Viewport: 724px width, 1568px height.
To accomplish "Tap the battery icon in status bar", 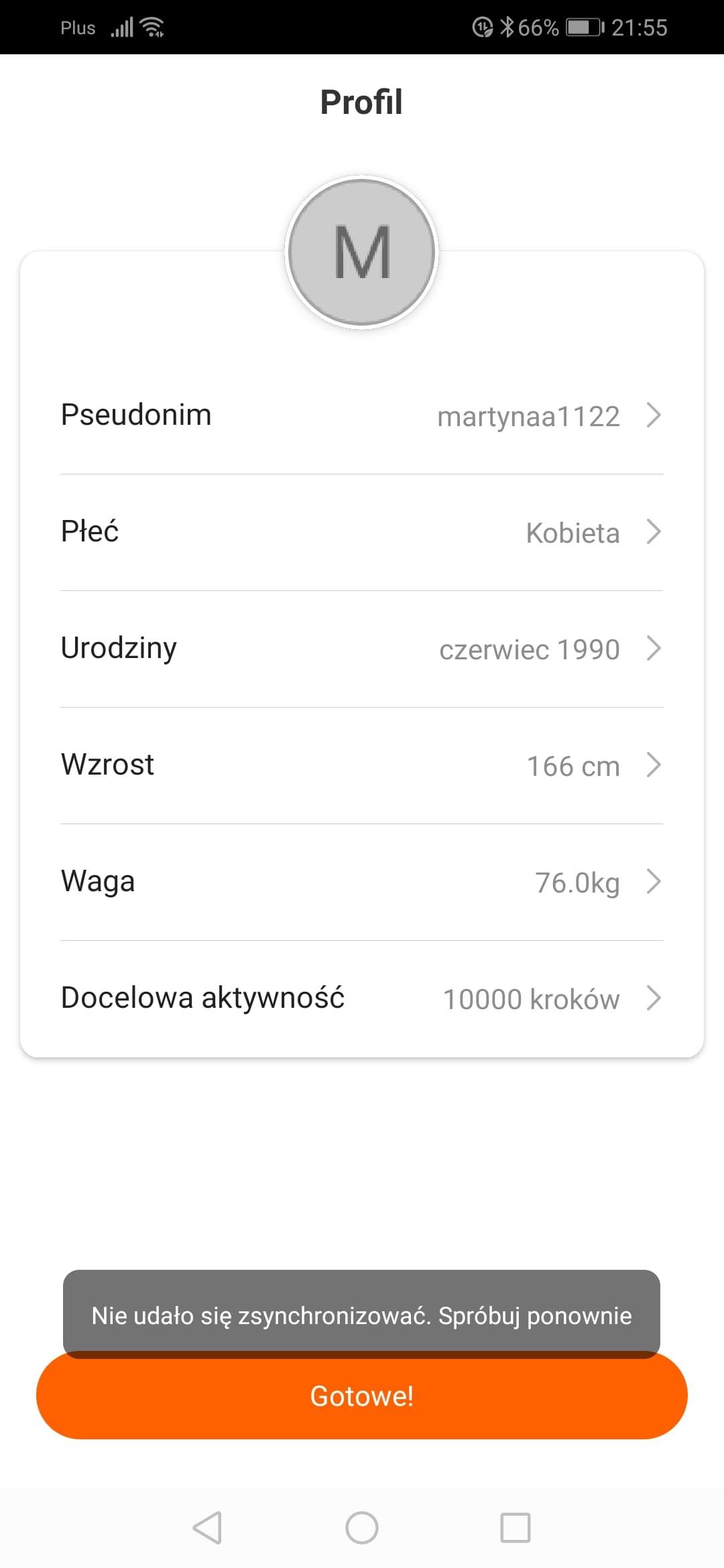I will [x=585, y=27].
